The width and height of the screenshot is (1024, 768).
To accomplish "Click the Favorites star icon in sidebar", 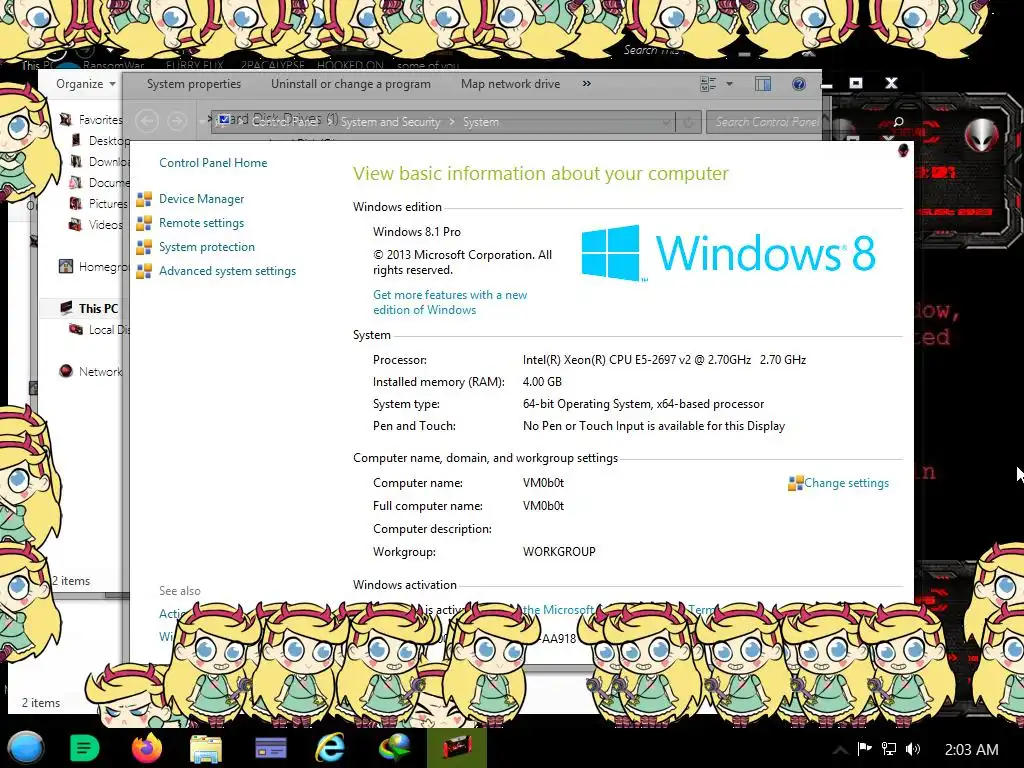I will (x=65, y=120).
